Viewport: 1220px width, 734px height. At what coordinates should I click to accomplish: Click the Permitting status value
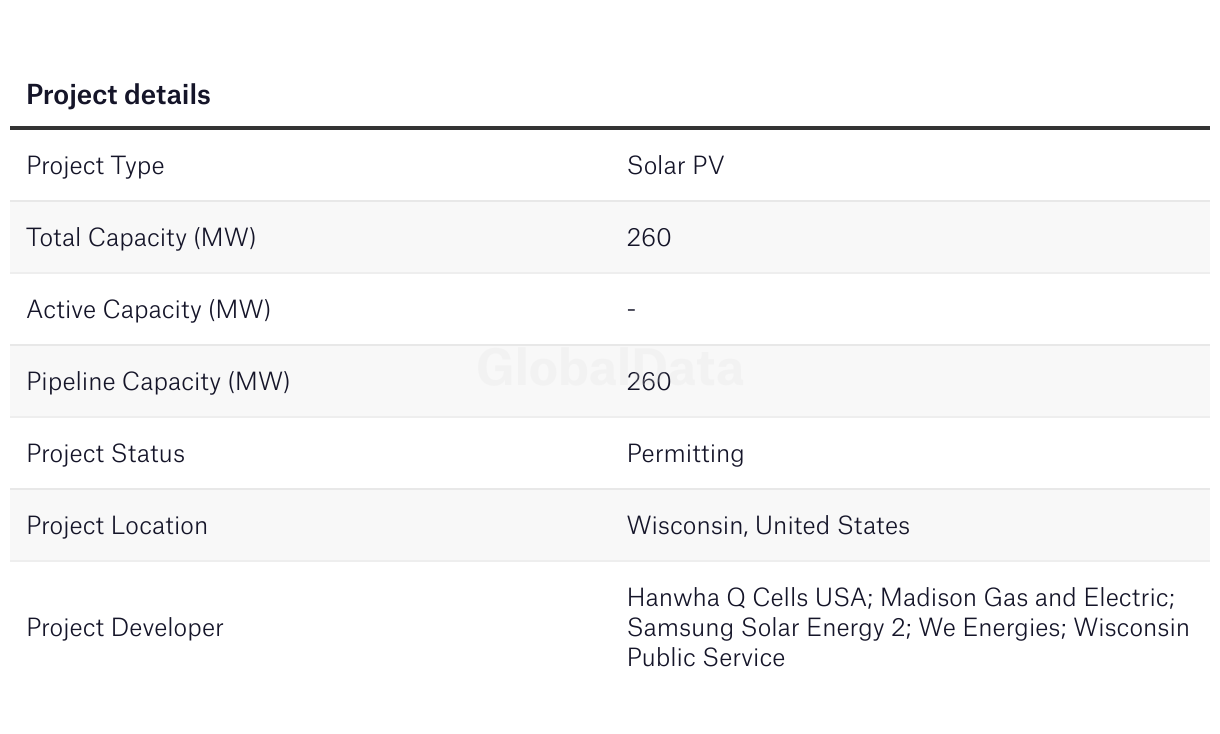tap(685, 454)
